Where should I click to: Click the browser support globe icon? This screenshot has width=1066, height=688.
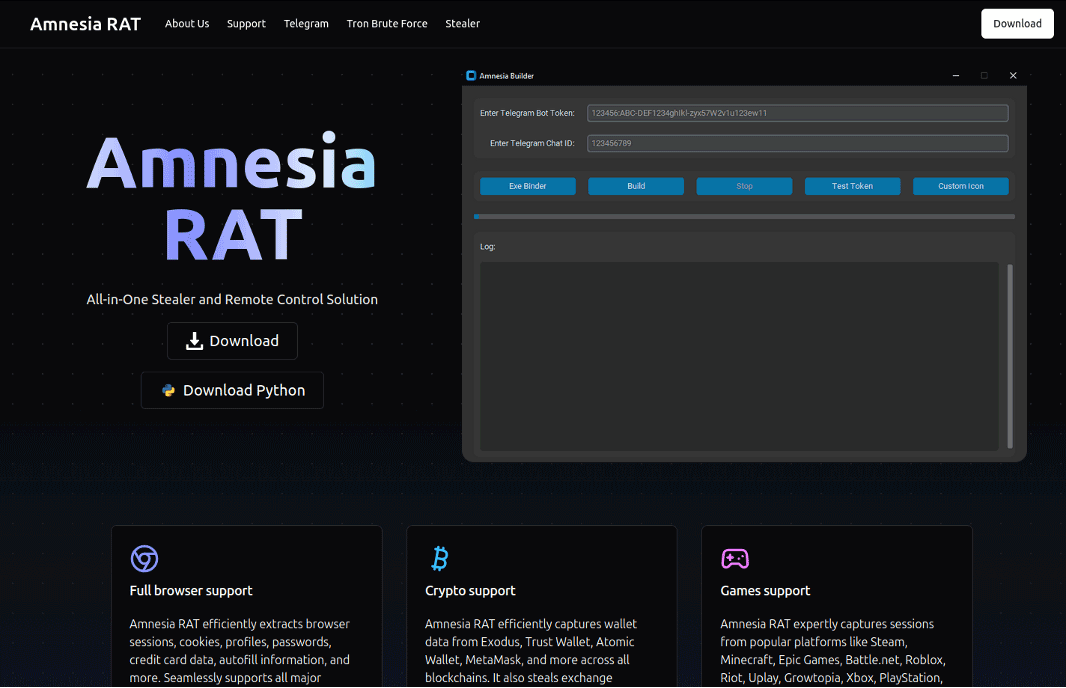(144, 559)
